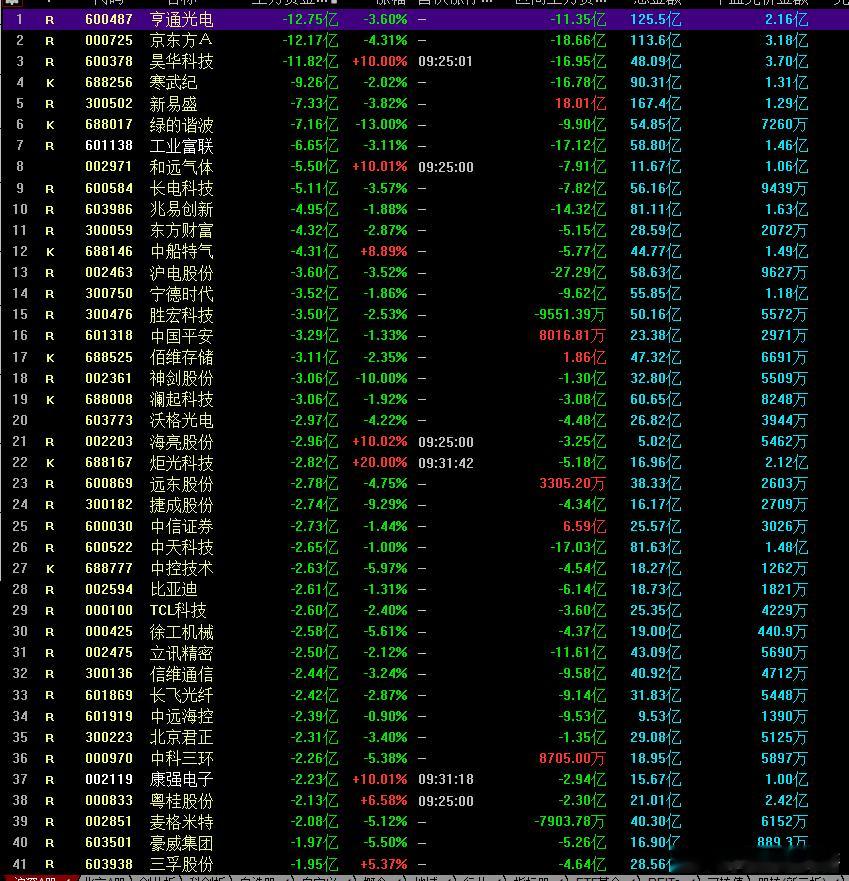This screenshot has height=881, width=849.
Task: Select the 远东股份 stock name
Action: coord(181,483)
